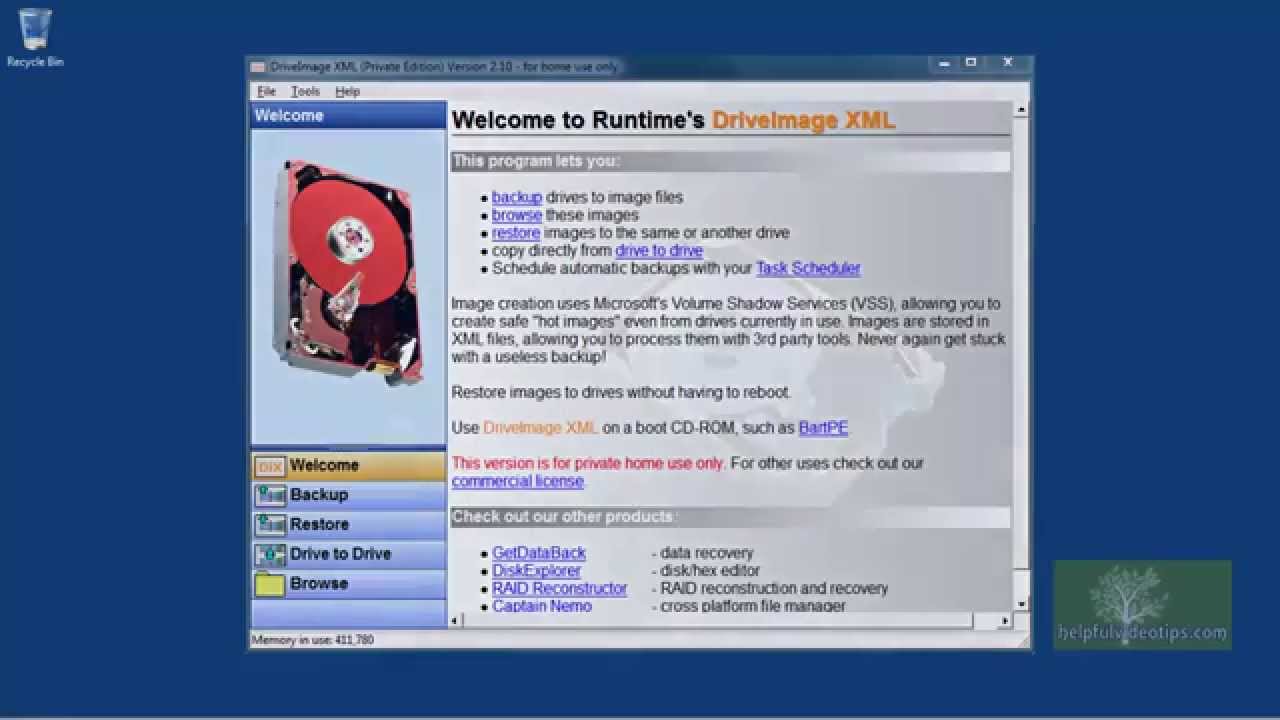This screenshot has height=720, width=1280.
Task: Open the Tools menu
Action: point(305,91)
